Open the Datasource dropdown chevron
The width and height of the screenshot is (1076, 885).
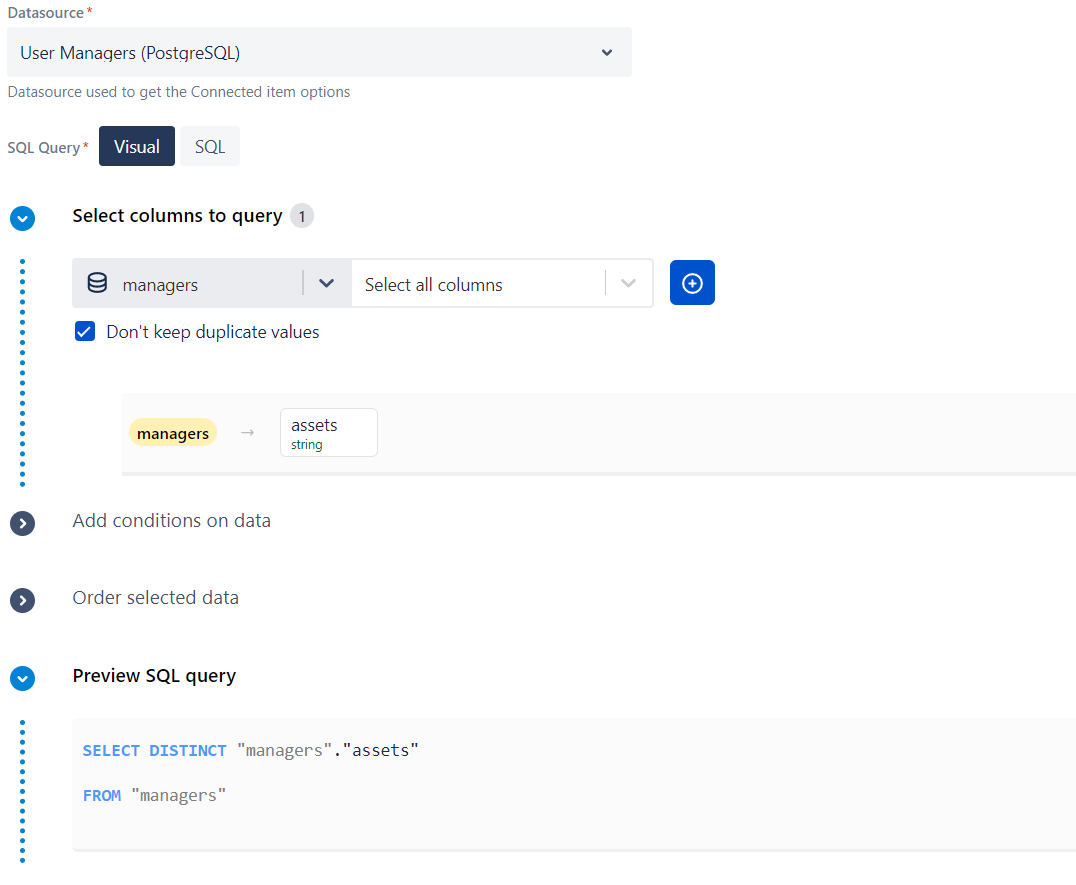[x=607, y=53]
